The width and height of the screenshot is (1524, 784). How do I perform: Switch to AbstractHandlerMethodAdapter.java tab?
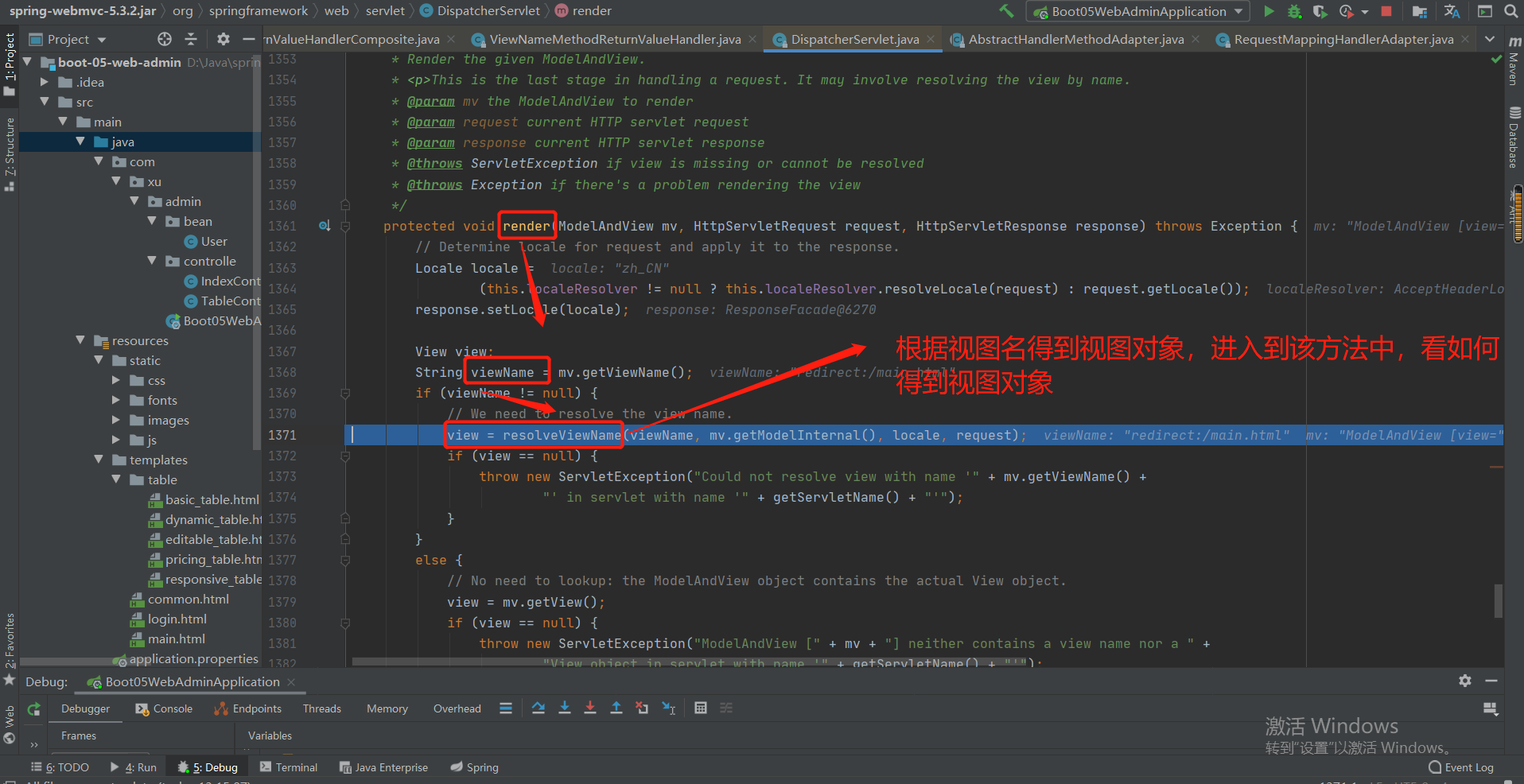point(1075,39)
